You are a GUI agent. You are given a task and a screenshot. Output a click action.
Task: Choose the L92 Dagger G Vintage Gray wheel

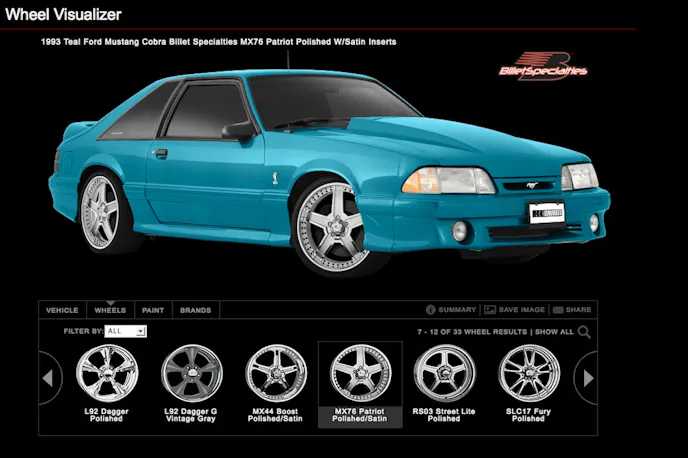pyautogui.click(x=191, y=372)
